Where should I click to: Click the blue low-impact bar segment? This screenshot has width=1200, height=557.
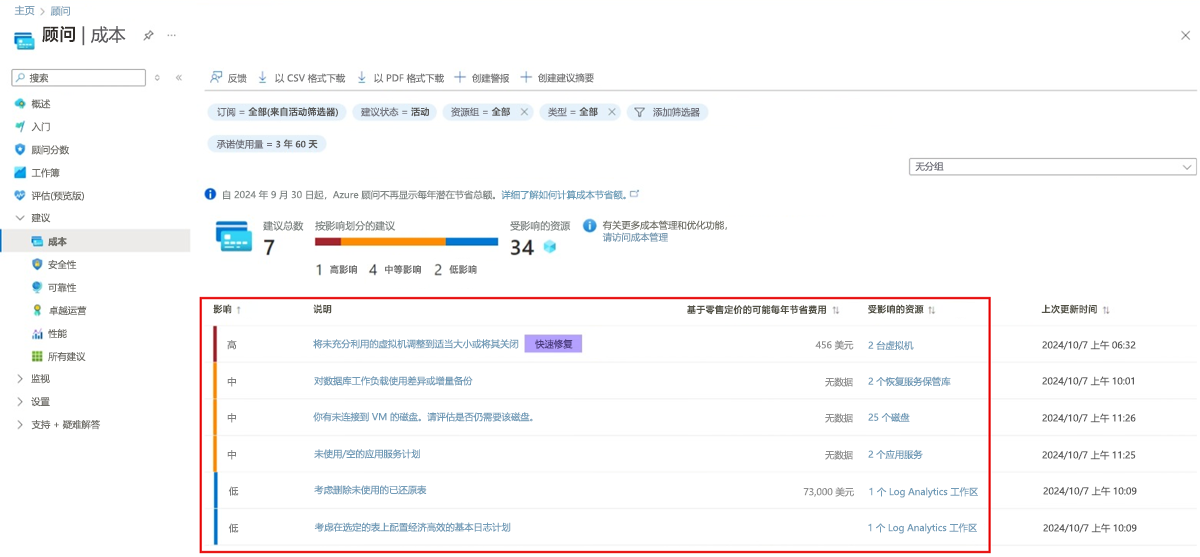tap(472, 241)
